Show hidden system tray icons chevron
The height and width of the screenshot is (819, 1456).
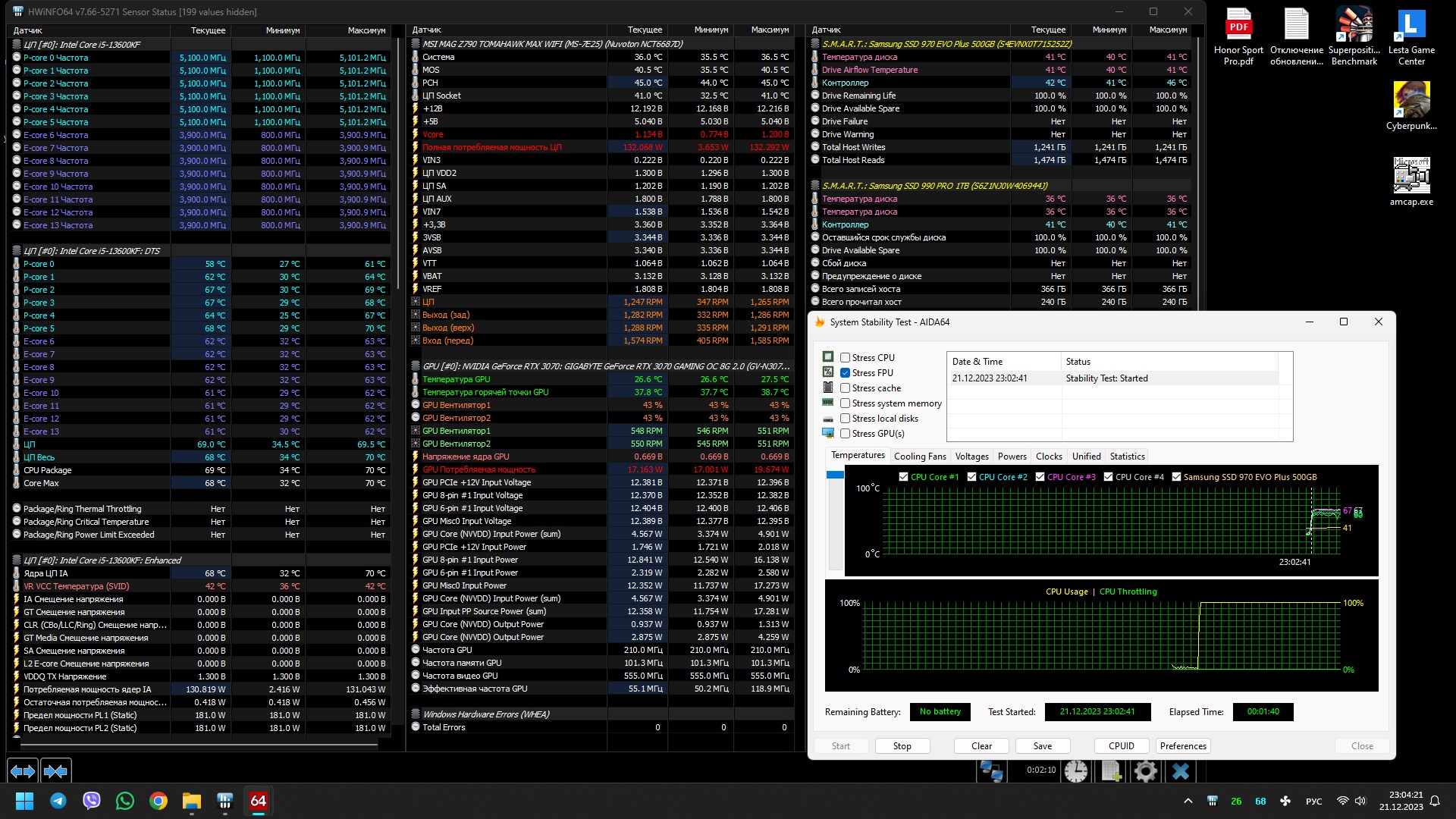pyautogui.click(x=1188, y=801)
